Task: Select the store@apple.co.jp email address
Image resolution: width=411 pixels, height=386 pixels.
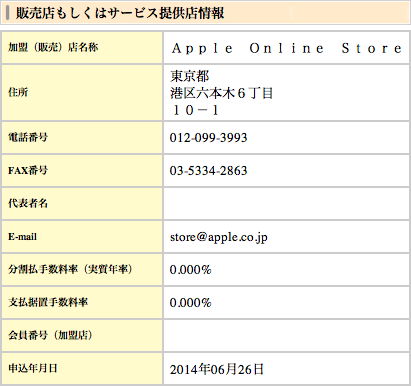Action: [219, 237]
